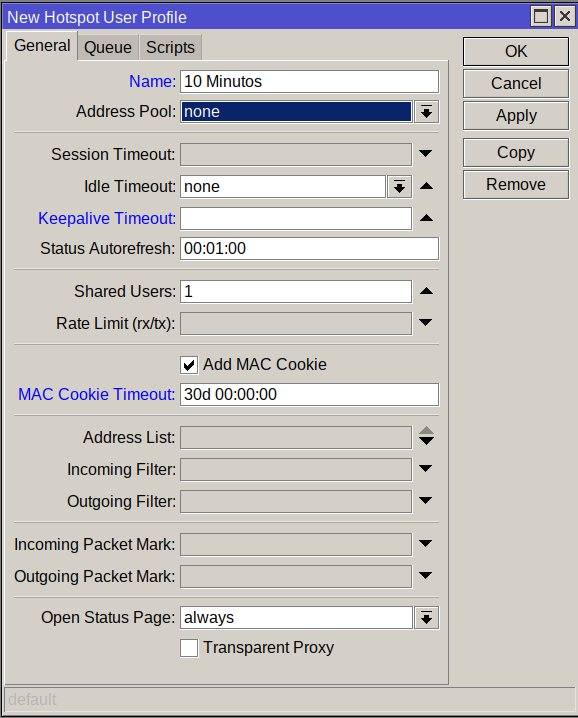Expand the Outgoing Packet Mark field arrow

[x=425, y=576]
